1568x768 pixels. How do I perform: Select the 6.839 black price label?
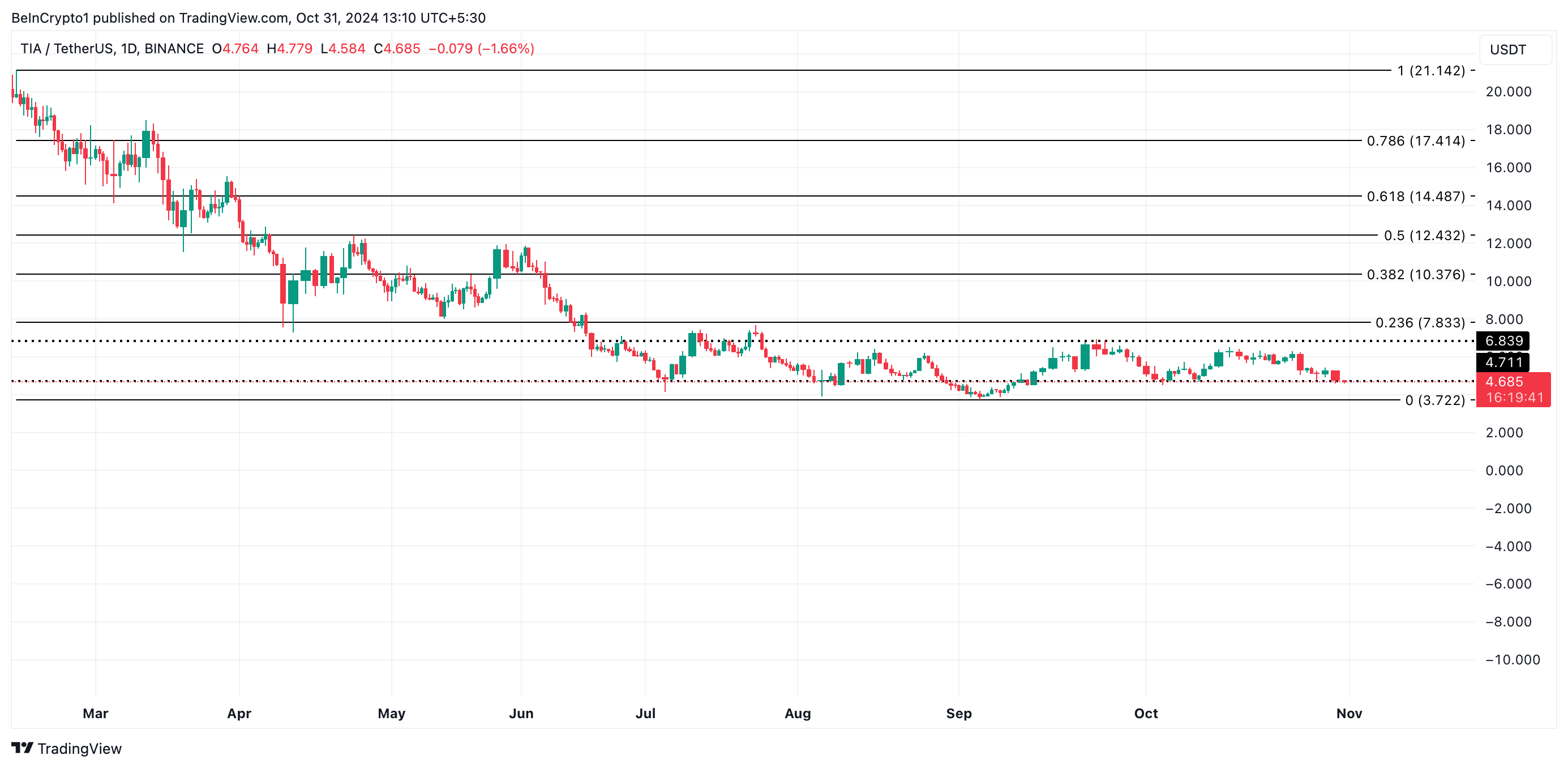(1503, 341)
